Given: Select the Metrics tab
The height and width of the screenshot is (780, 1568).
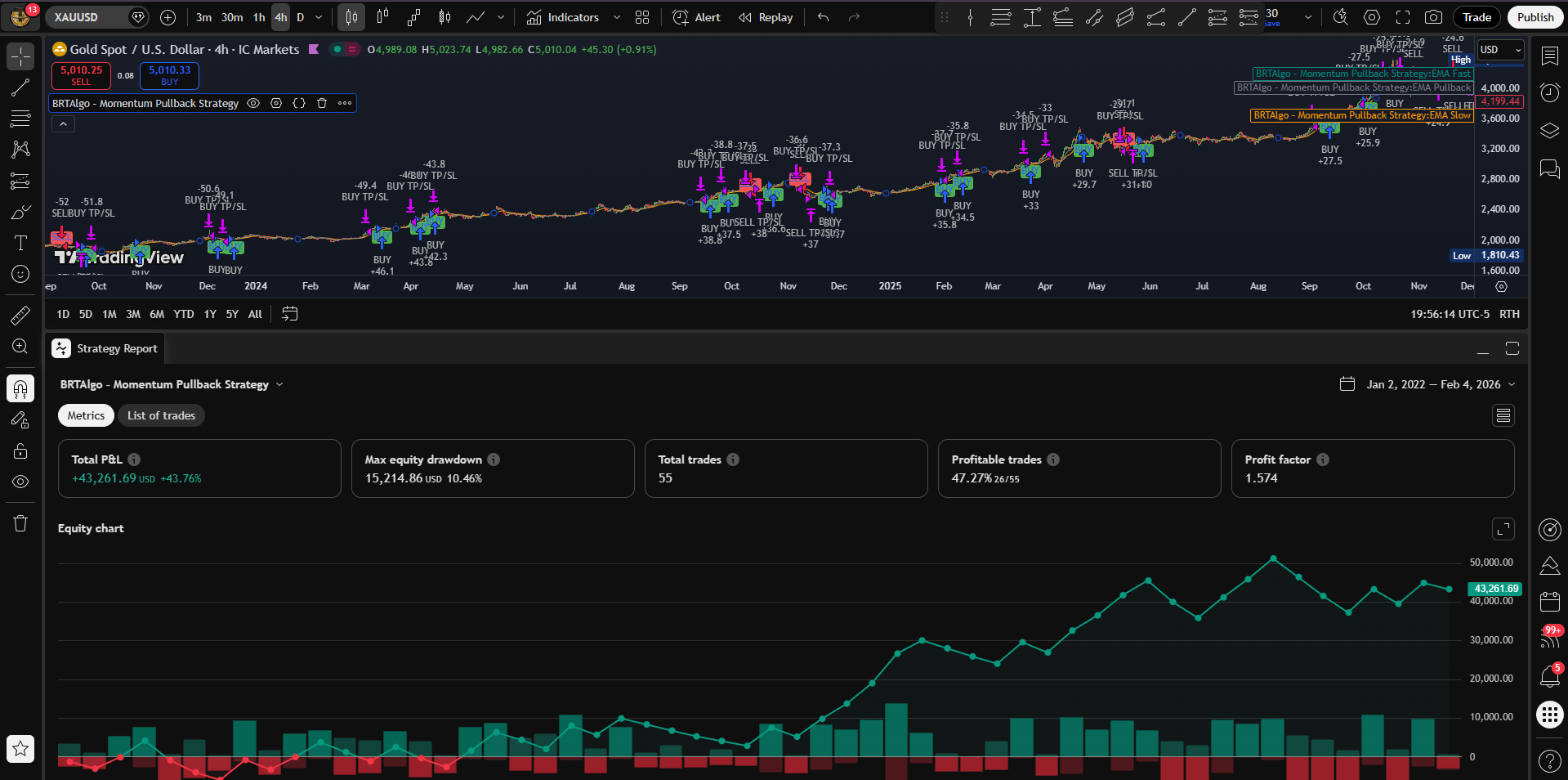Looking at the screenshot, I should point(86,415).
